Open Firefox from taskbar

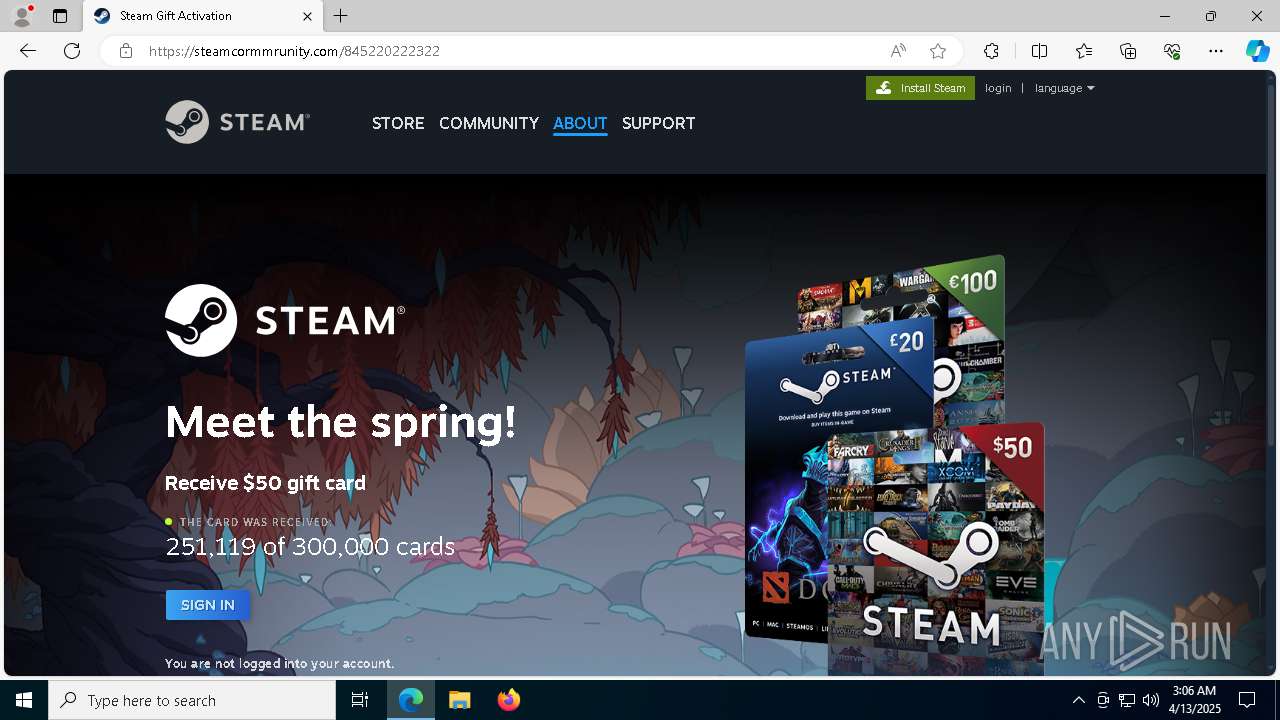(x=509, y=700)
